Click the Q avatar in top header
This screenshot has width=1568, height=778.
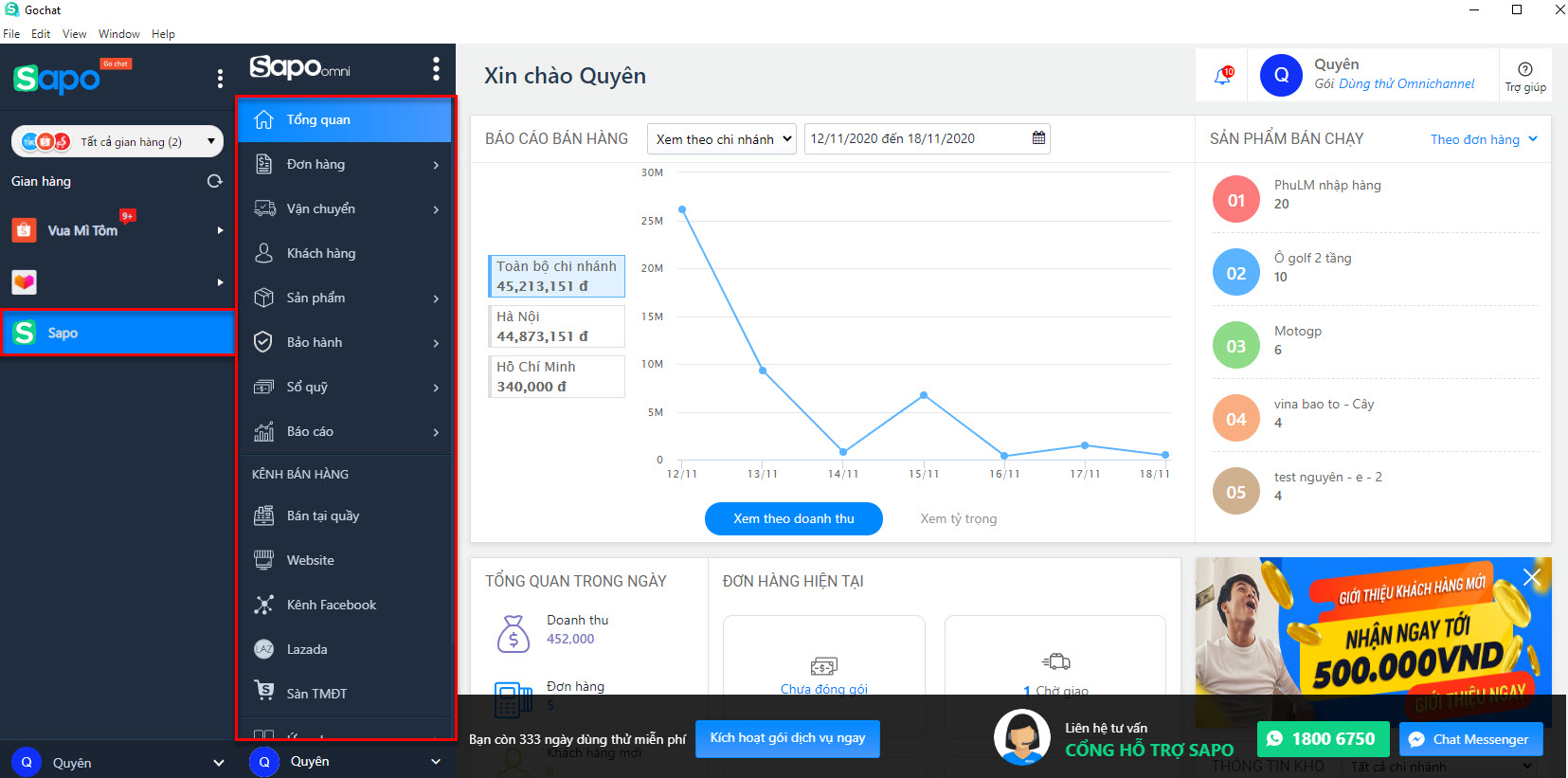pos(1281,75)
